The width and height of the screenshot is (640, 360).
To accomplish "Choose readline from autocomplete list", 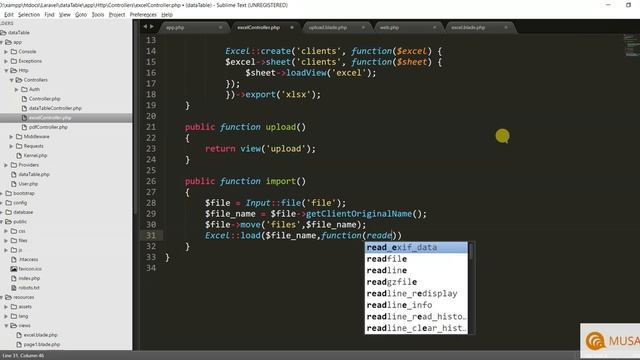I will click(x=416, y=270).
